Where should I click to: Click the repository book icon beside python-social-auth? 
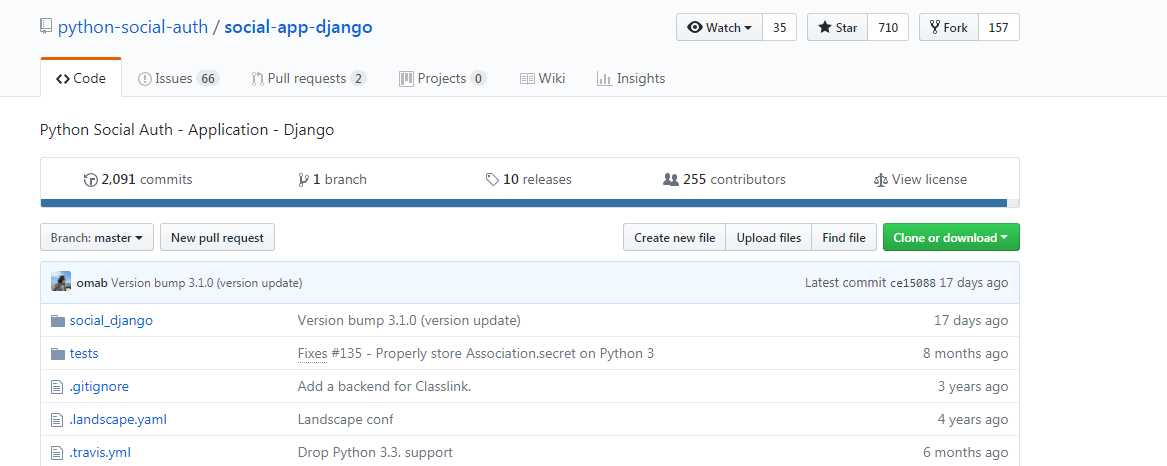(x=46, y=28)
